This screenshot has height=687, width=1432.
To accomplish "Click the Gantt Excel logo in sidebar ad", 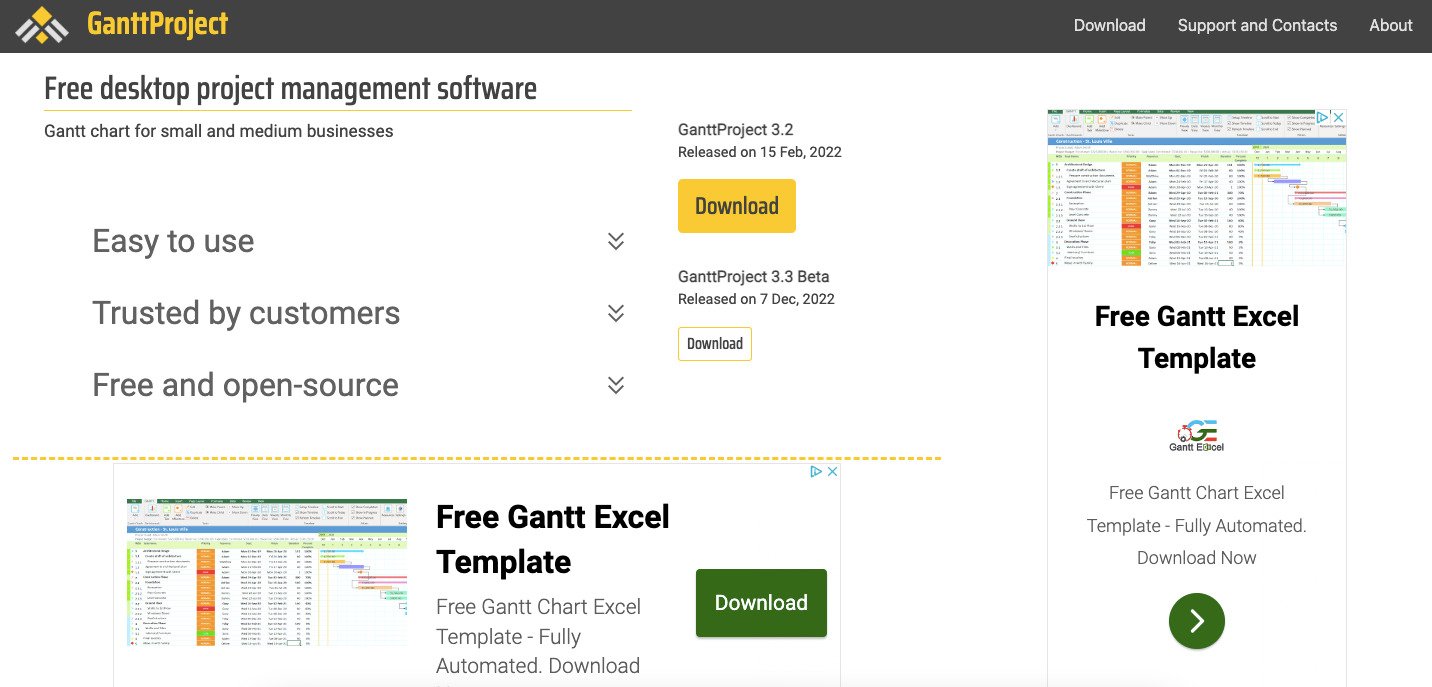I will point(1196,432).
